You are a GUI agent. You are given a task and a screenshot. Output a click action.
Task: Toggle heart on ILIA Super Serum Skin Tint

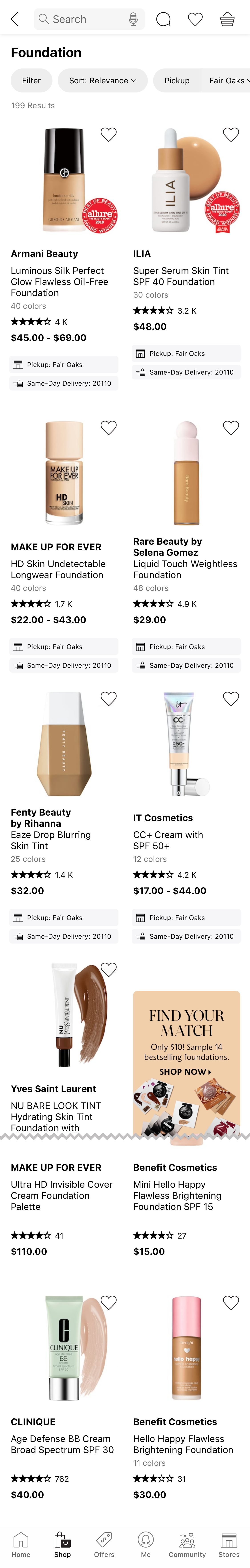pos(230,134)
